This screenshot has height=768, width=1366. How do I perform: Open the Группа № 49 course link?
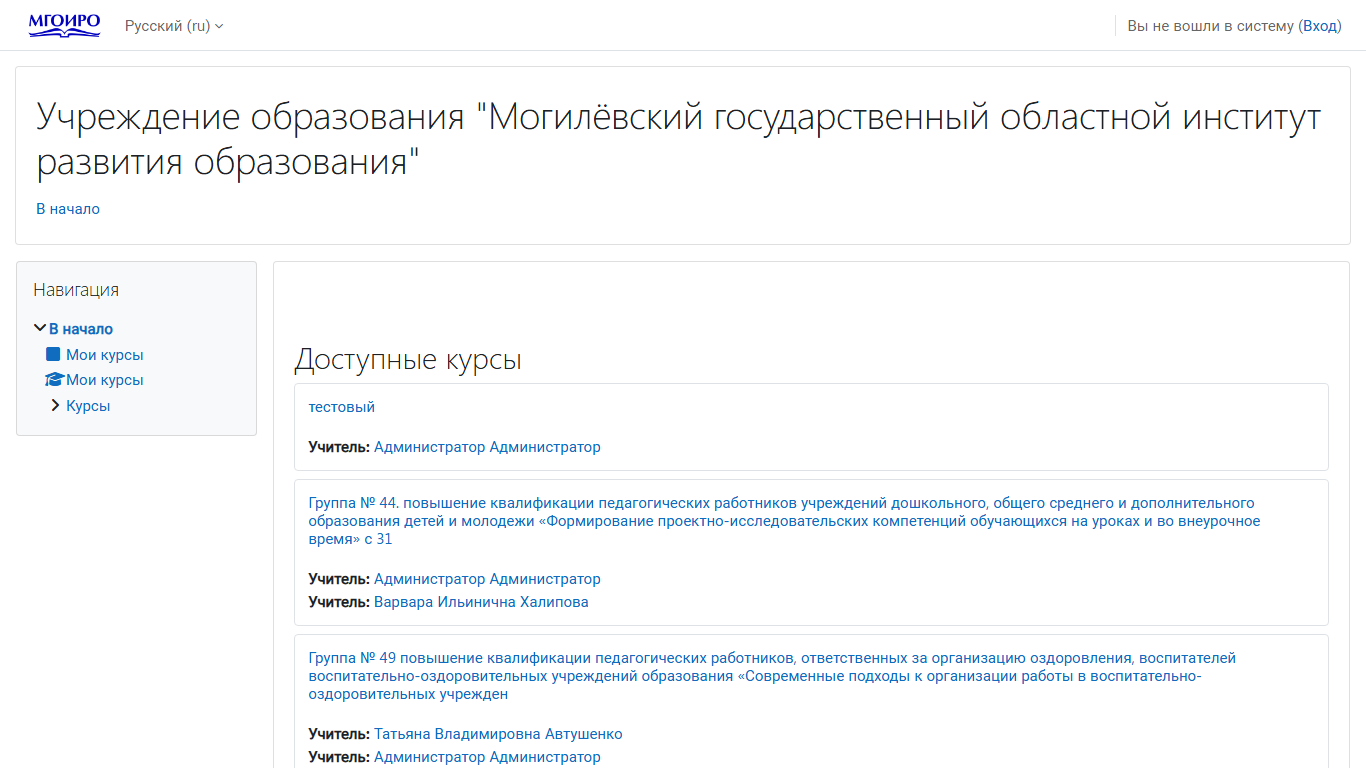773,676
